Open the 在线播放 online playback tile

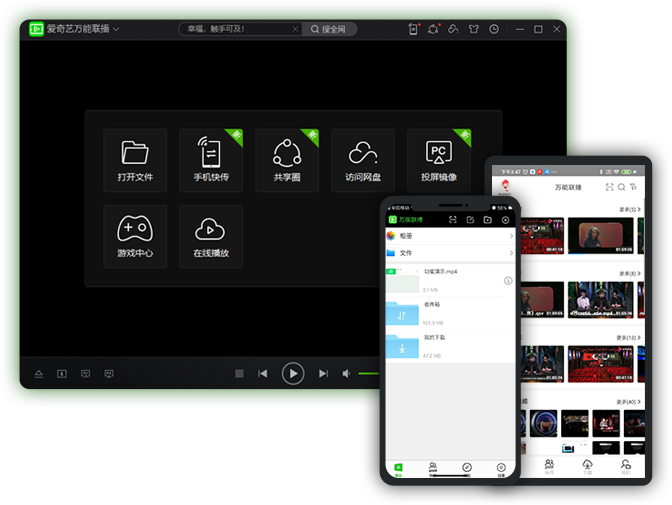point(211,236)
